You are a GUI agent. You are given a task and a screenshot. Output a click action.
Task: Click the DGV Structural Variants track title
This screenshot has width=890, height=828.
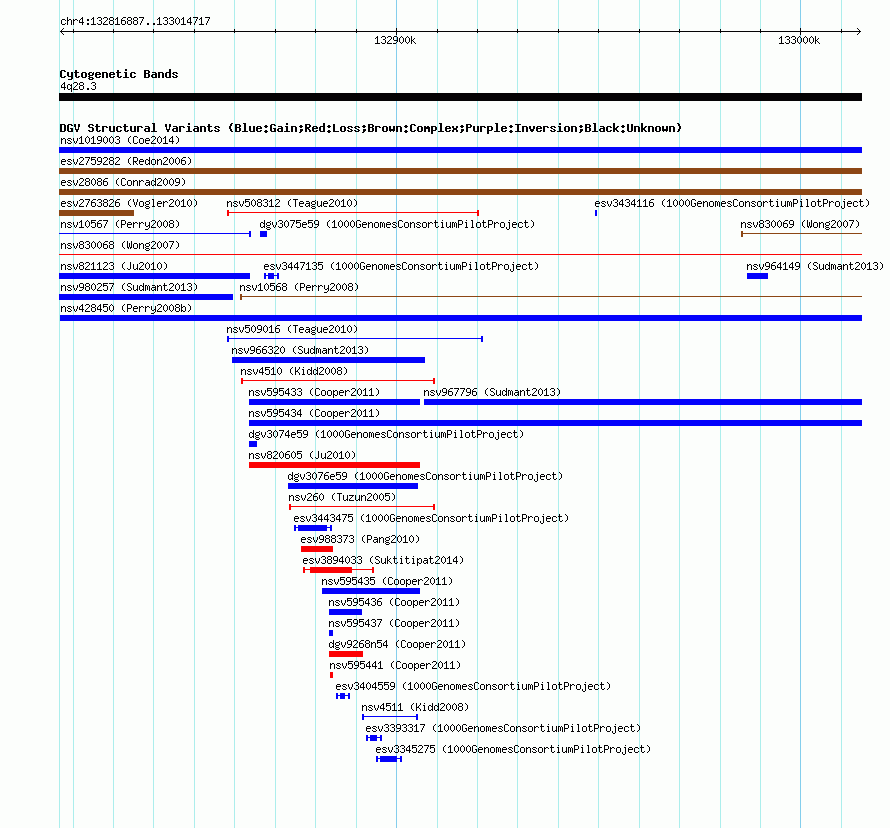(x=370, y=128)
